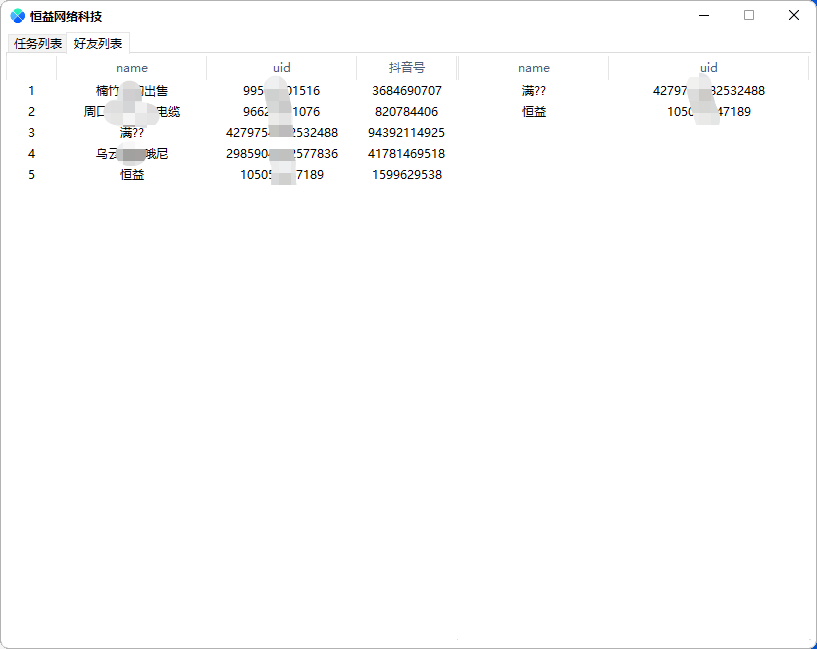Click 抖音号 cell 820784406

click(406, 111)
